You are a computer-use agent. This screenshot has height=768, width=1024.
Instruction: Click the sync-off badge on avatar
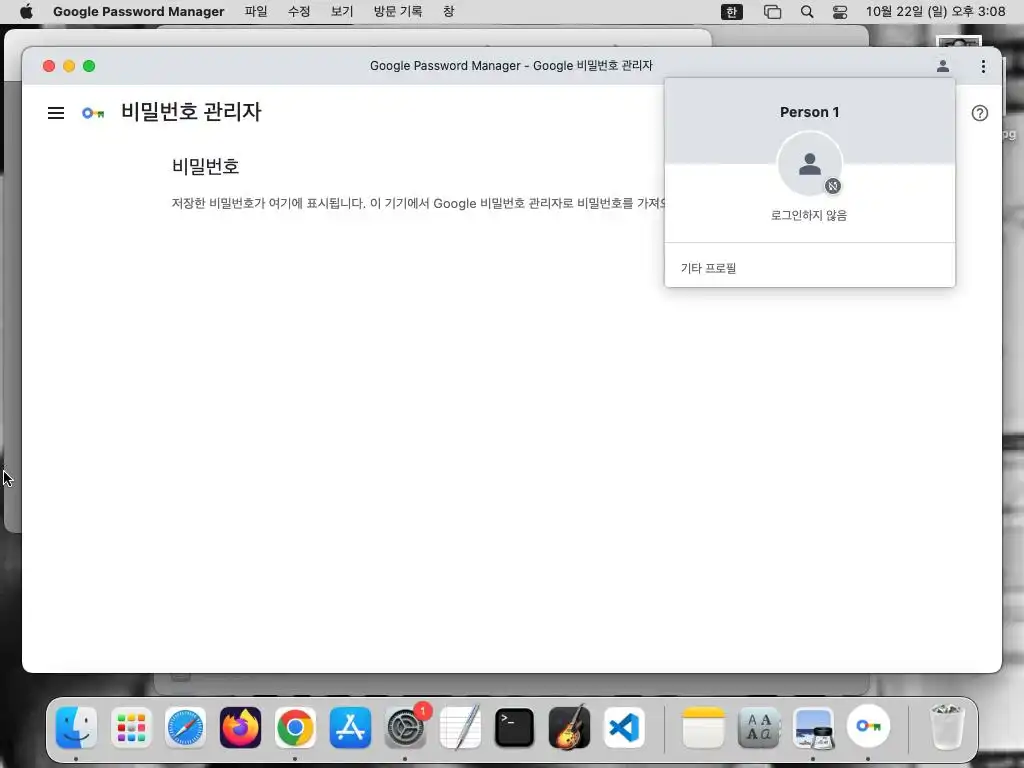coord(832,186)
